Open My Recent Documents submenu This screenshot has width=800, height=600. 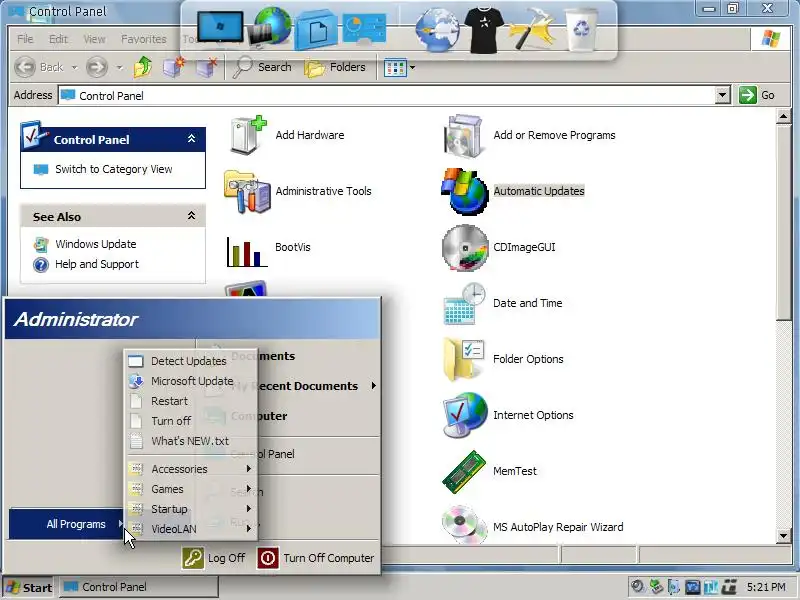click(x=289, y=386)
